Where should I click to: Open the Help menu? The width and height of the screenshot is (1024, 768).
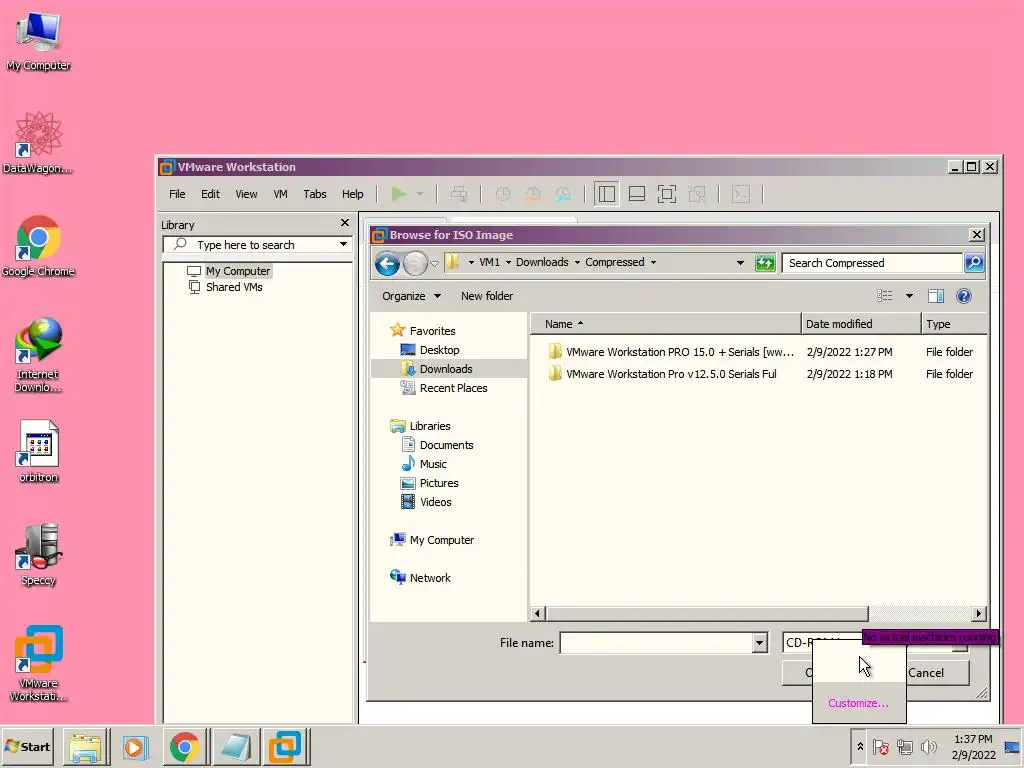[353, 194]
